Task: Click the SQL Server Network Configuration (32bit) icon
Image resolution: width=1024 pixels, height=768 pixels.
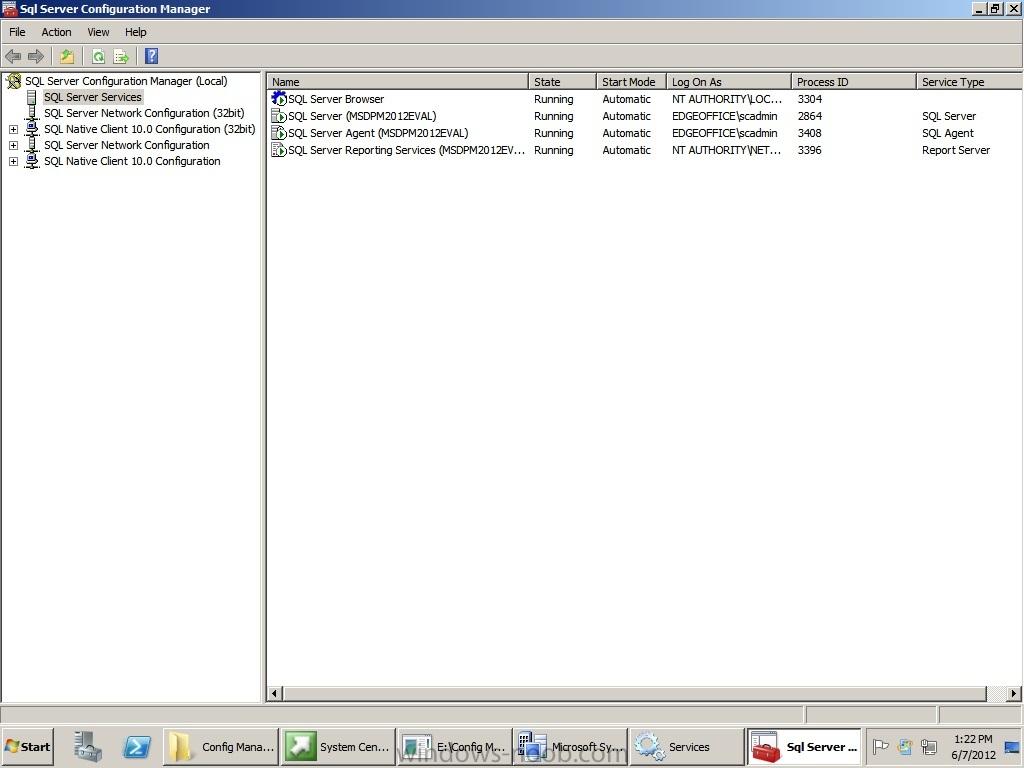Action: pos(31,113)
